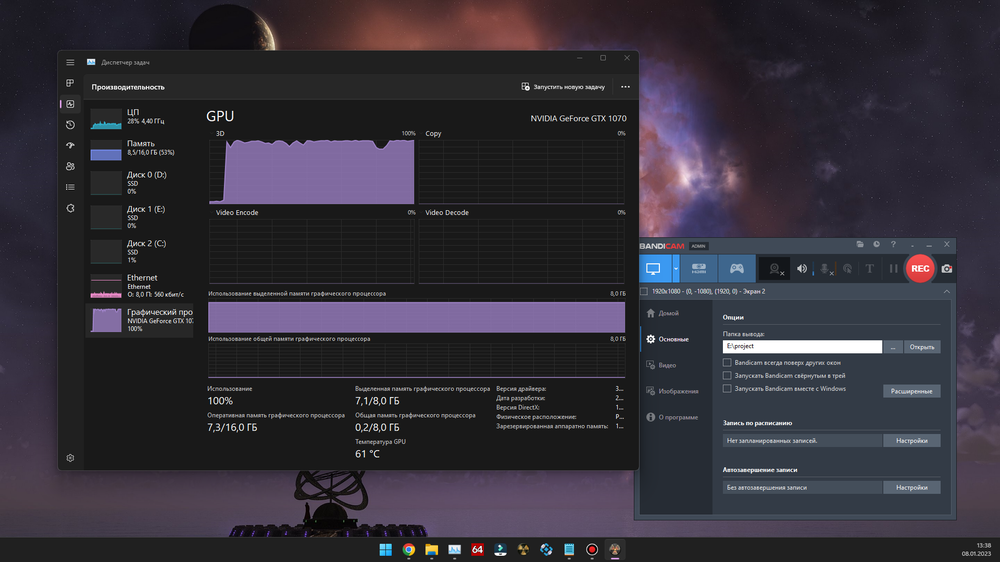Check 'Запускать Bandicam свёрнутым в трей'
Image resolution: width=1000 pixels, height=562 pixels.
727,375
